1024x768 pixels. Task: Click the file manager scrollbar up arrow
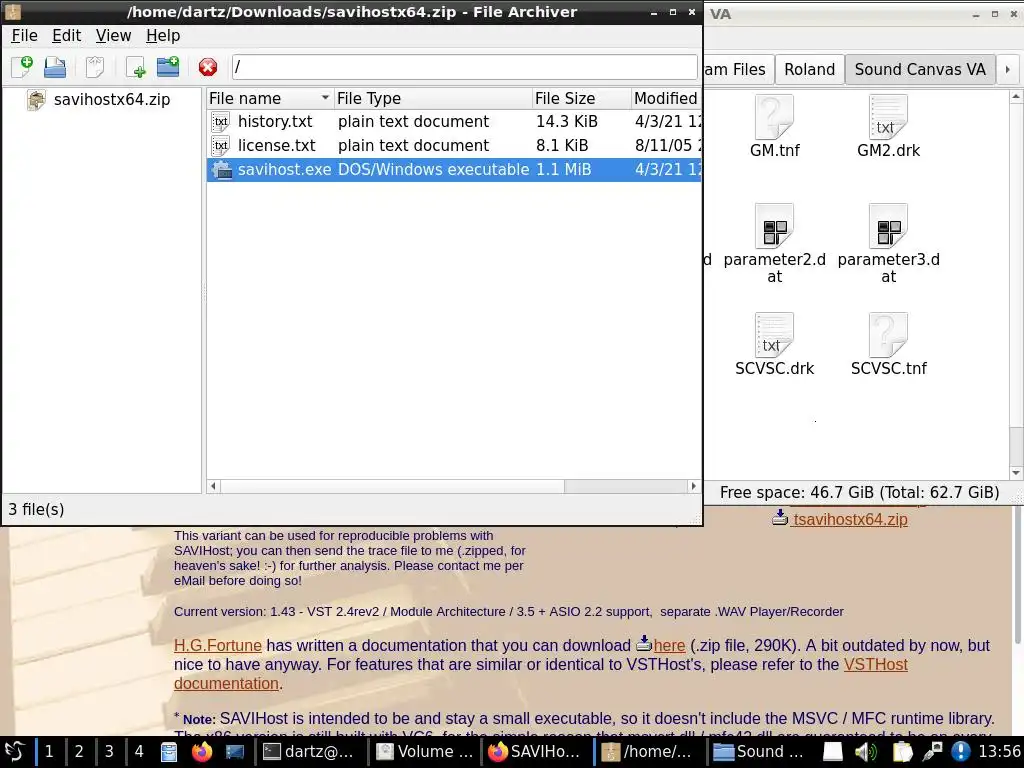(x=1016, y=97)
